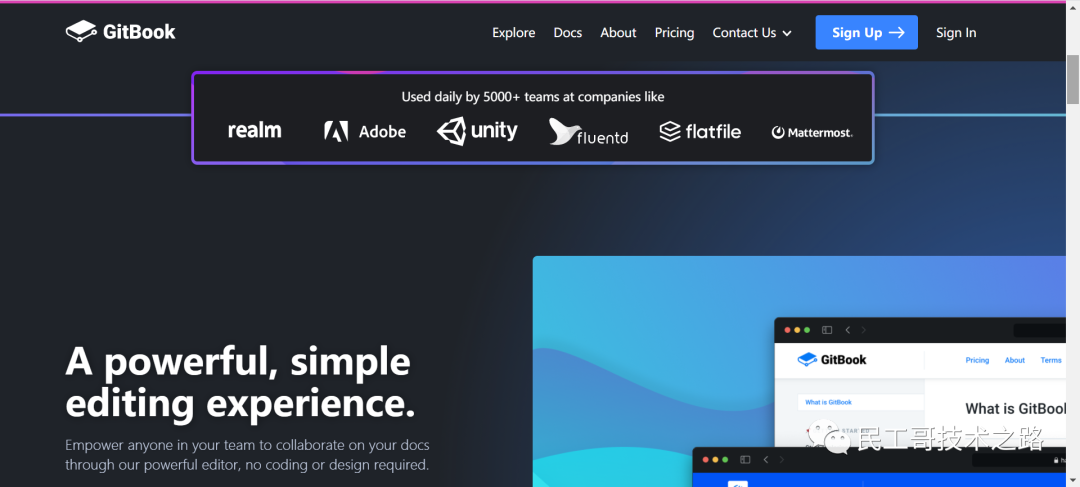Expand the Contact Us dropdown
Screen dimensions: 1080x487
tap(751, 32)
